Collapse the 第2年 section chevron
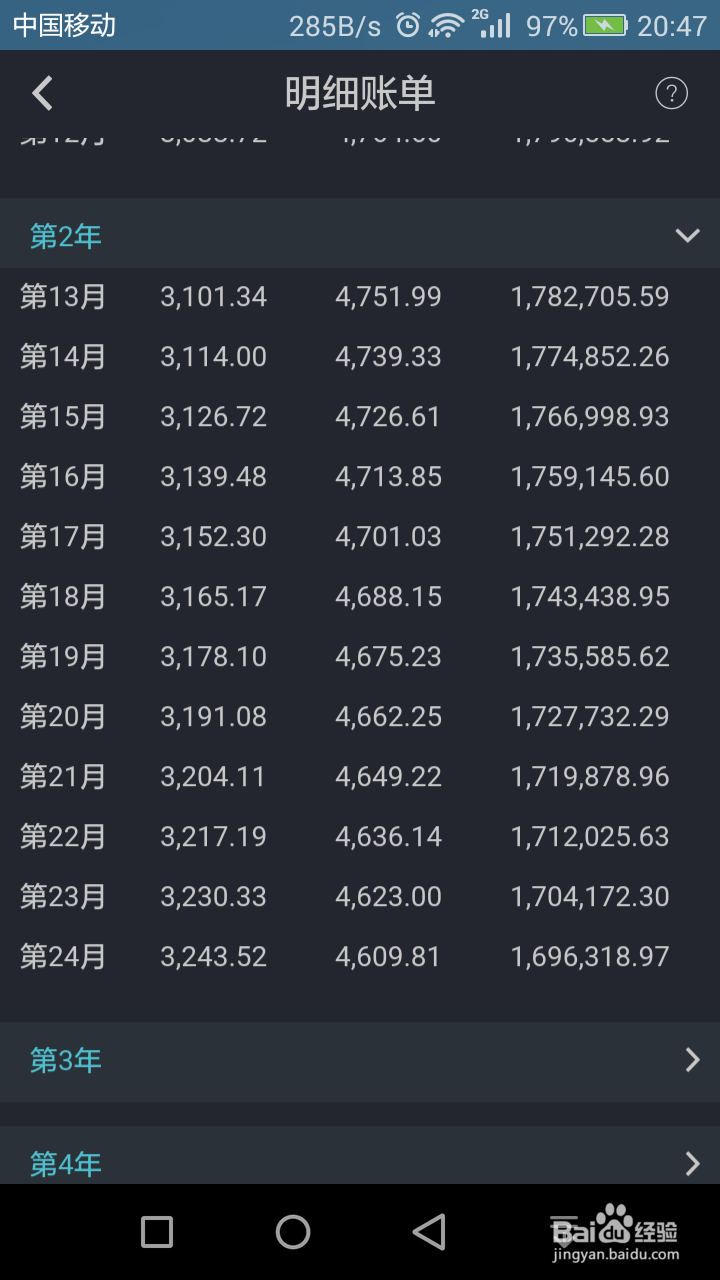The image size is (720, 1280). (x=687, y=236)
